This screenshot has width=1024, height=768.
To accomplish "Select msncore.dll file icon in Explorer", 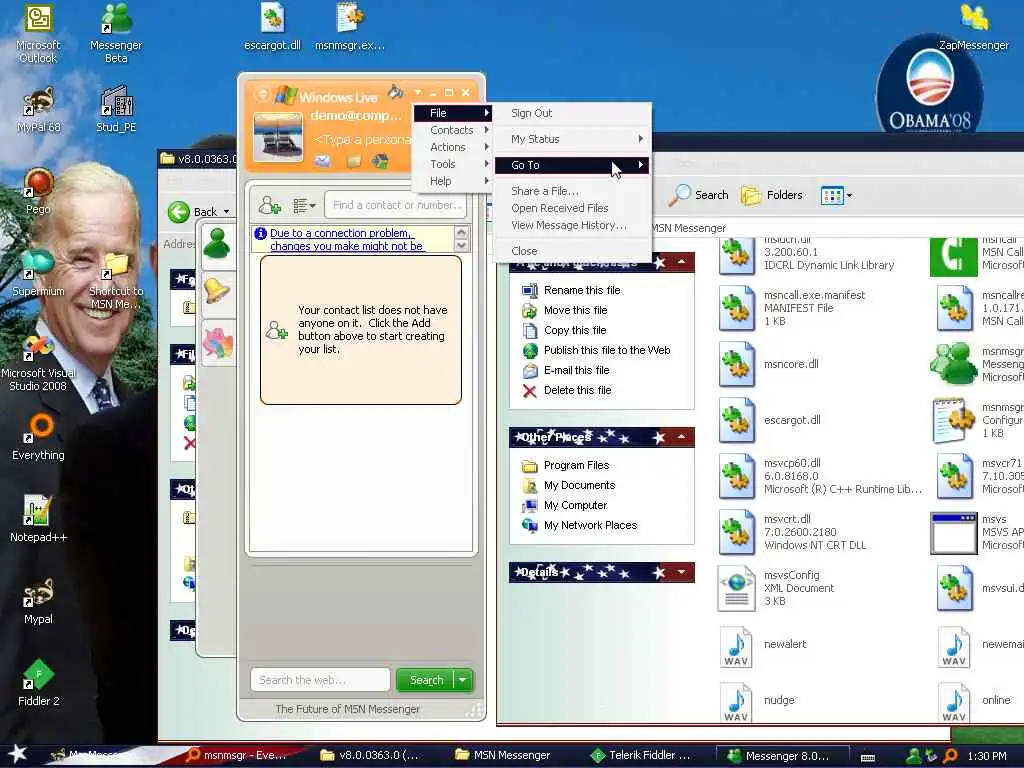I will pos(737,364).
